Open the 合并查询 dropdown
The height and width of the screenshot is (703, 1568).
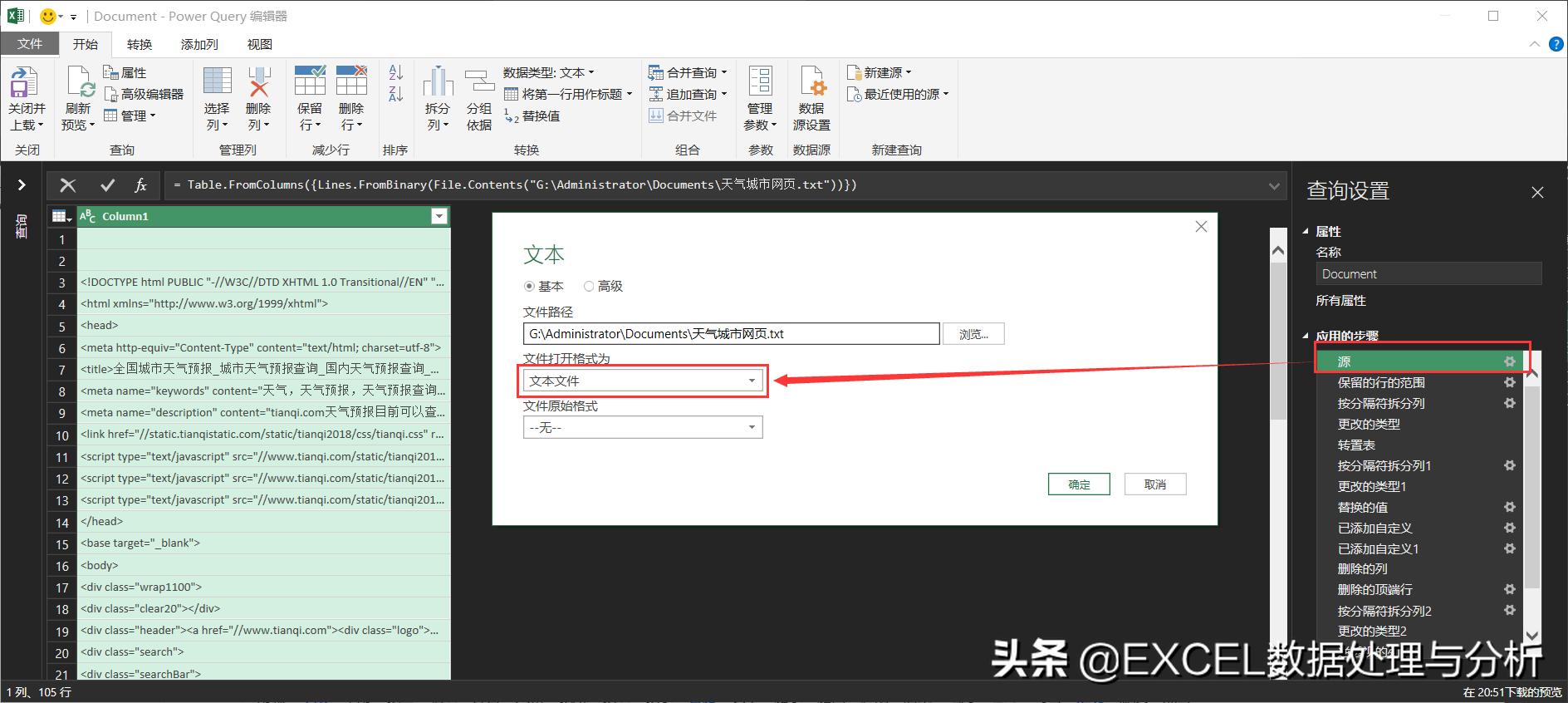coord(688,72)
